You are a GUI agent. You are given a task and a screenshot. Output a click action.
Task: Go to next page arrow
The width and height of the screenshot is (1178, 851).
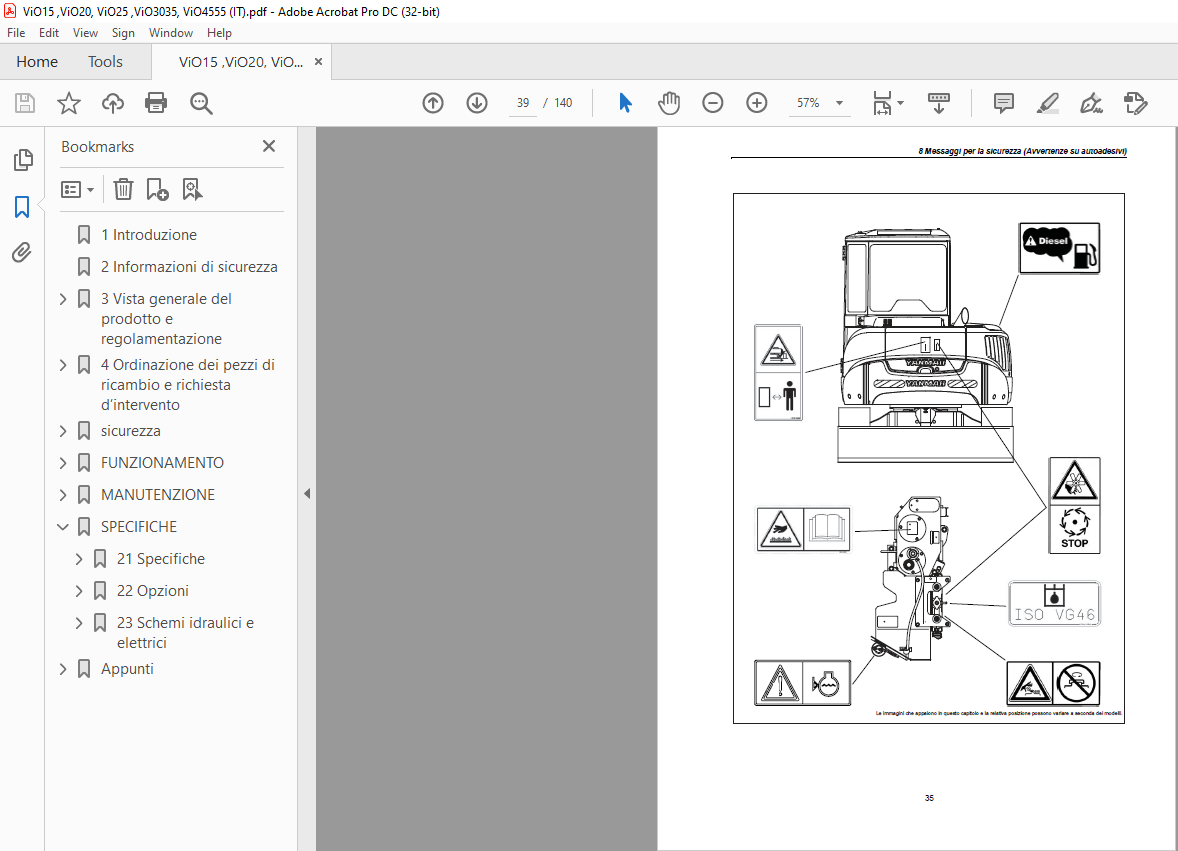tap(477, 103)
